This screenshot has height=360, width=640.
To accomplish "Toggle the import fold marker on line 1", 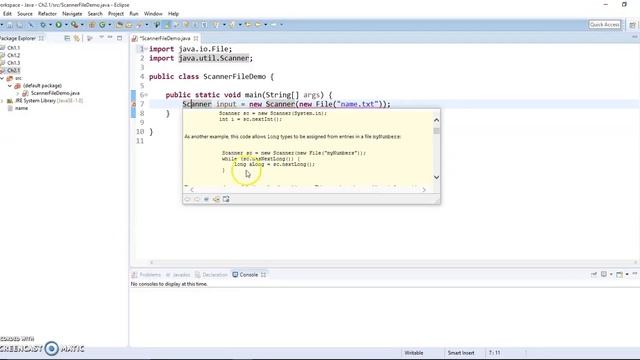I will coord(146,49).
